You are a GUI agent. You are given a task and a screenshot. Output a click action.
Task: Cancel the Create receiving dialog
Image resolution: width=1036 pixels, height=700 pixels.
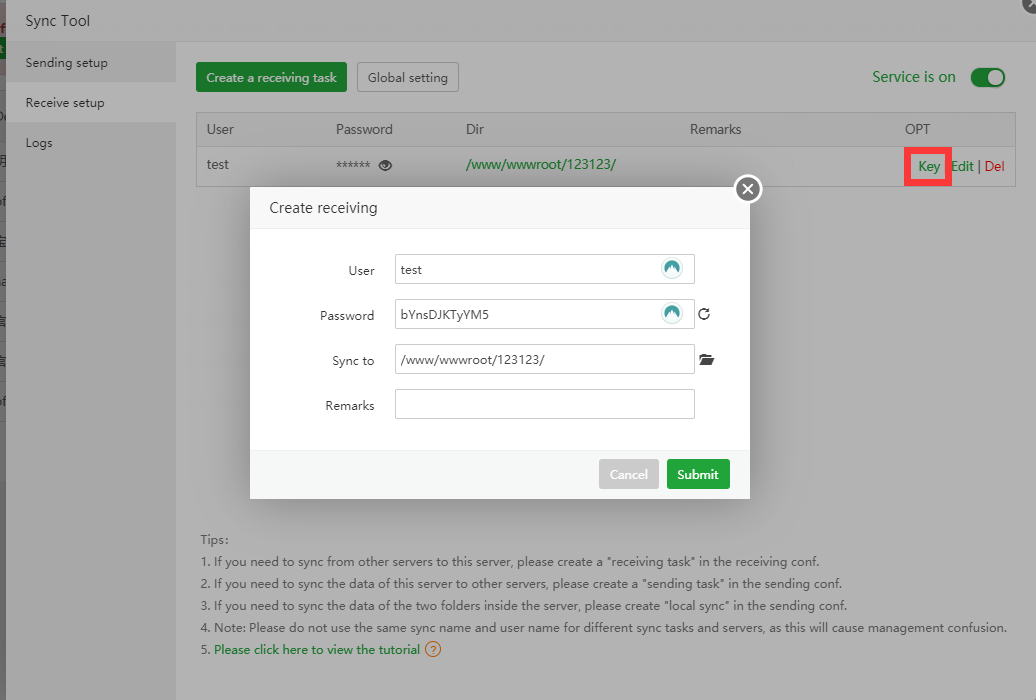tap(628, 474)
